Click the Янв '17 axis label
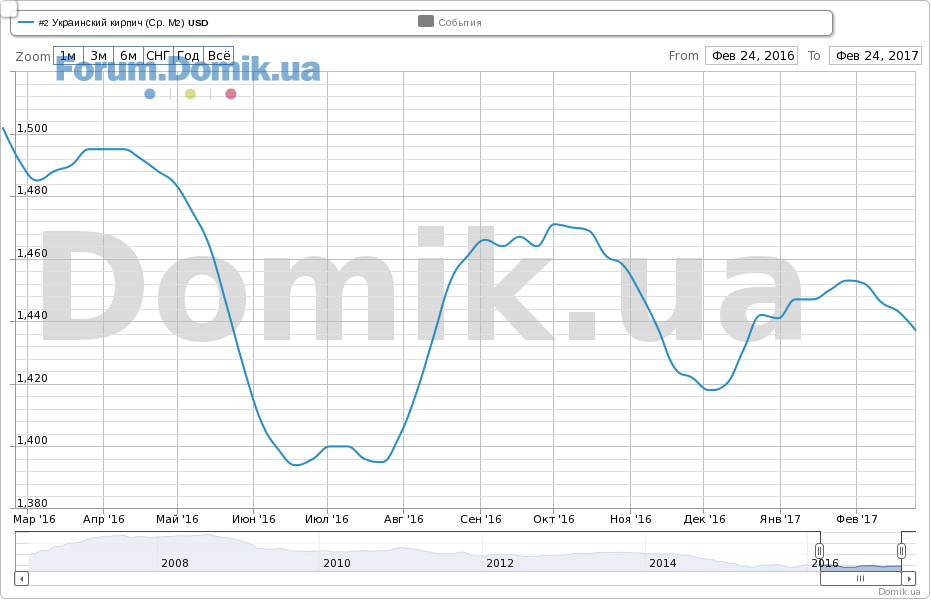 coord(780,519)
